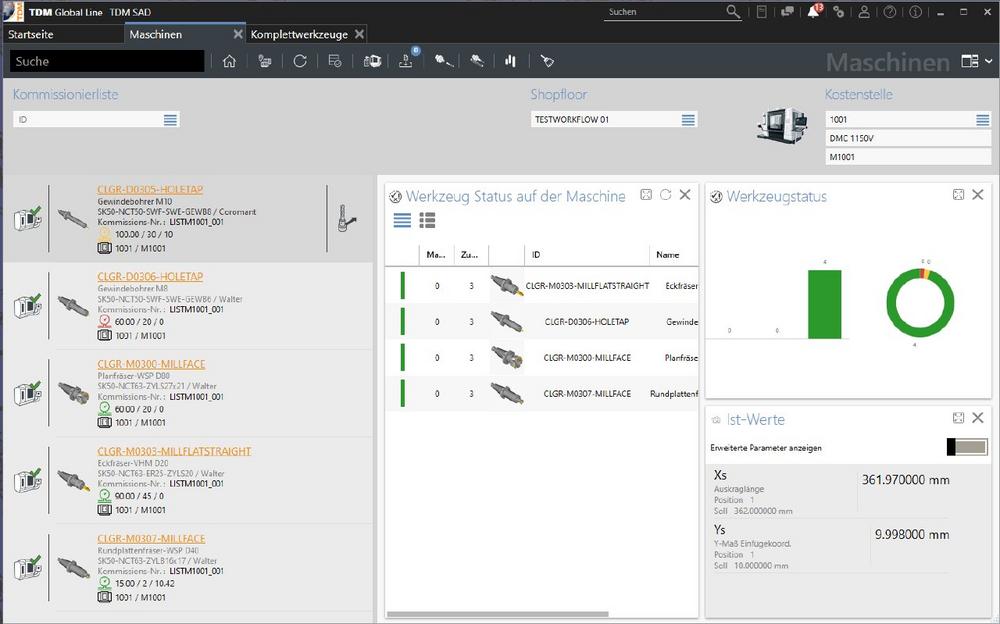1000x624 pixels.
Task: Click the list-with-clock toolbar icon
Action: tap(335, 61)
